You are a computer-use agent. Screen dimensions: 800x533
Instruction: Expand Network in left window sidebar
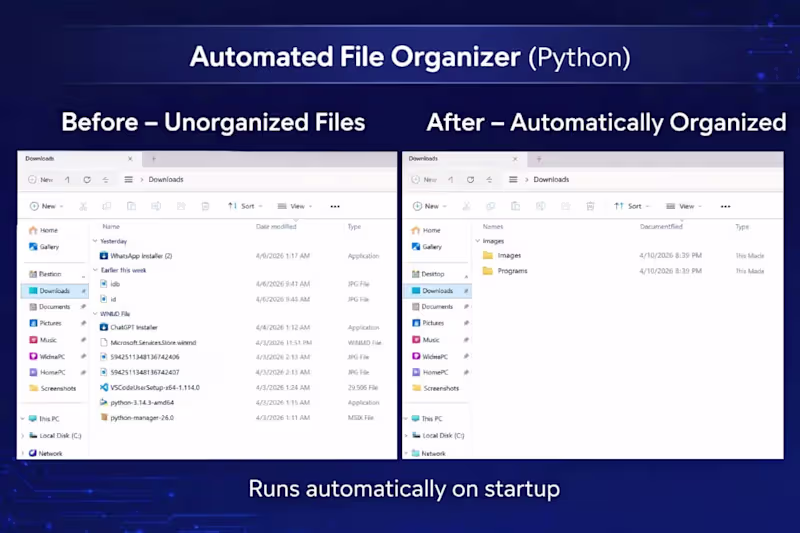point(22,453)
